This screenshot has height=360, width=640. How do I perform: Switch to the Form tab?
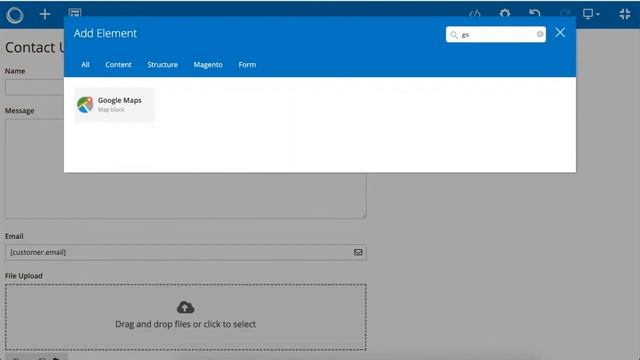click(247, 64)
